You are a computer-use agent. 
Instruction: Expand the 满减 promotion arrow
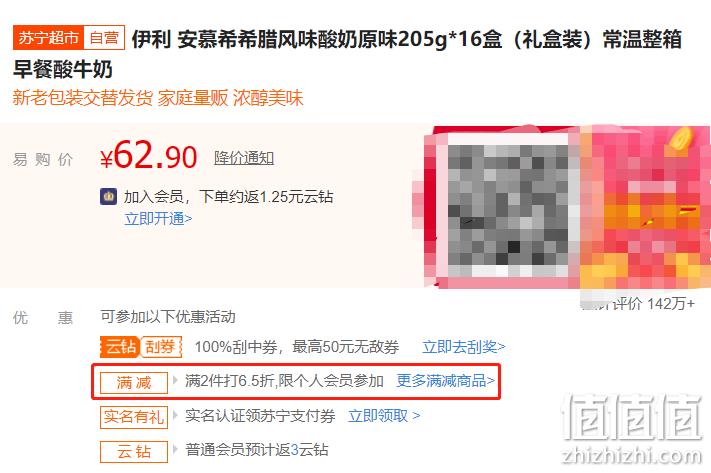pyautogui.click(x=175, y=380)
